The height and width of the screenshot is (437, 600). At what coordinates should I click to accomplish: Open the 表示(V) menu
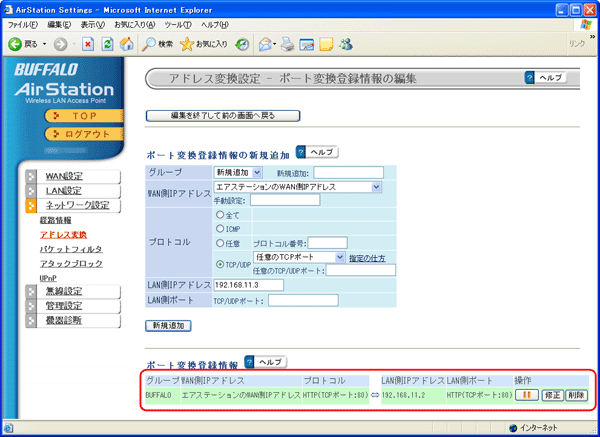92,24
